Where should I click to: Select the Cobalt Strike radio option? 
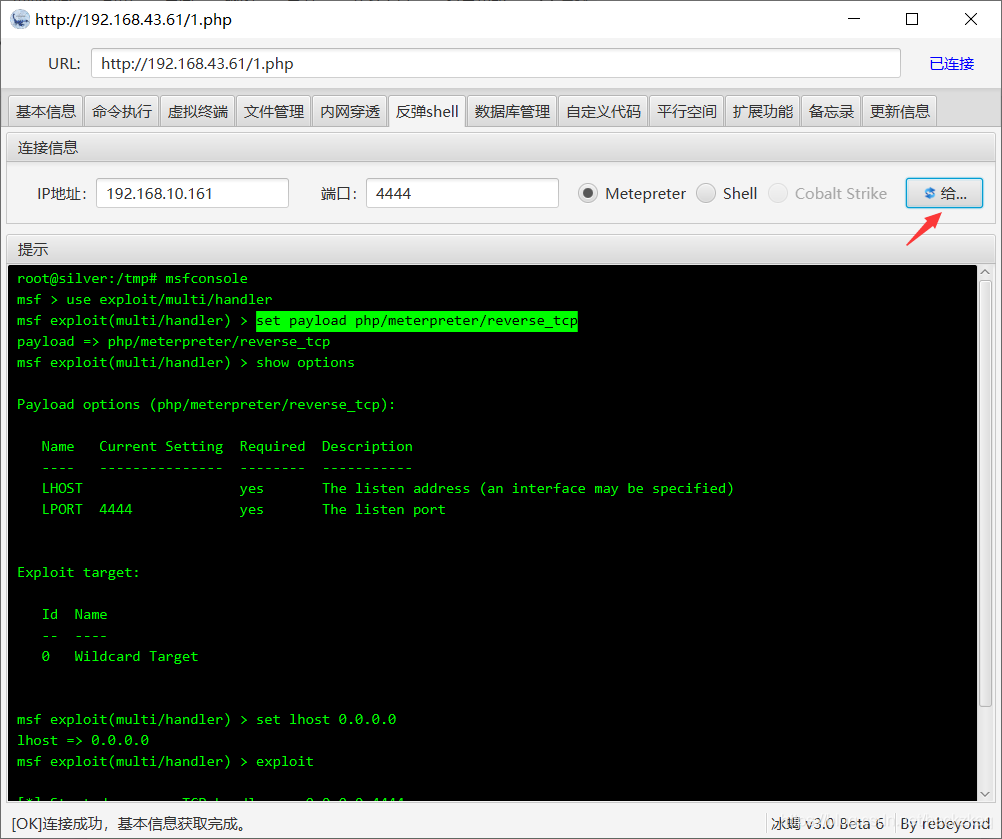point(828,193)
